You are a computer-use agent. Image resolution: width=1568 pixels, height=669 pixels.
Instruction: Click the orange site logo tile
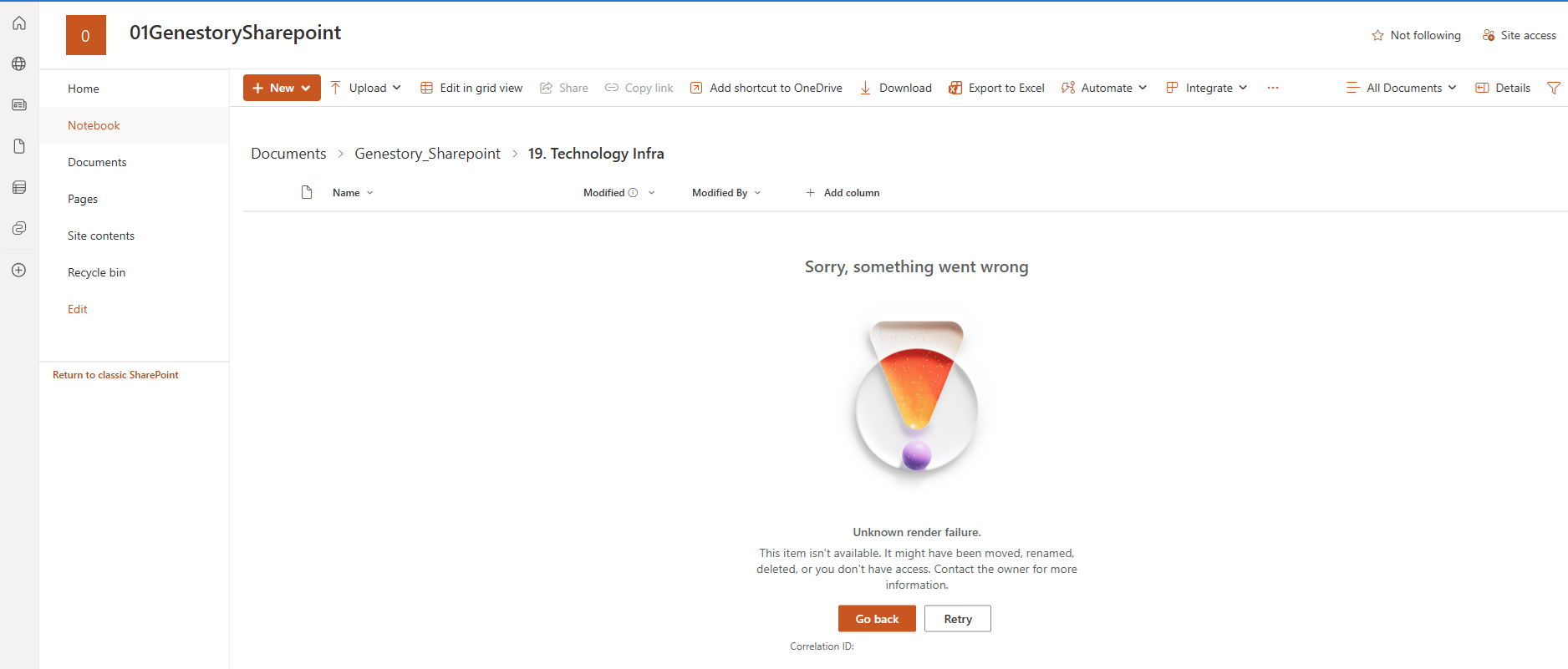pyautogui.click(x=86, y=35)
